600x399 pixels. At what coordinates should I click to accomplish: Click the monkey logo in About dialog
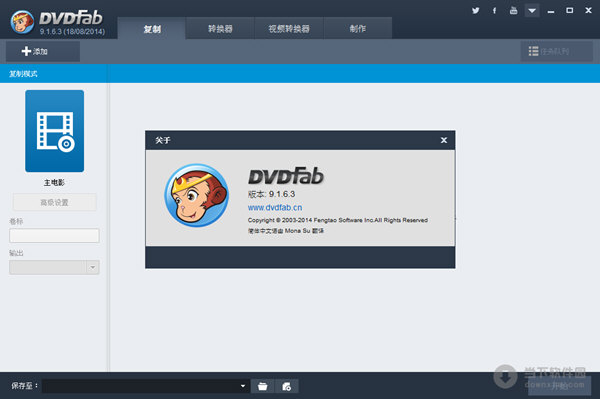click(196, 195)
